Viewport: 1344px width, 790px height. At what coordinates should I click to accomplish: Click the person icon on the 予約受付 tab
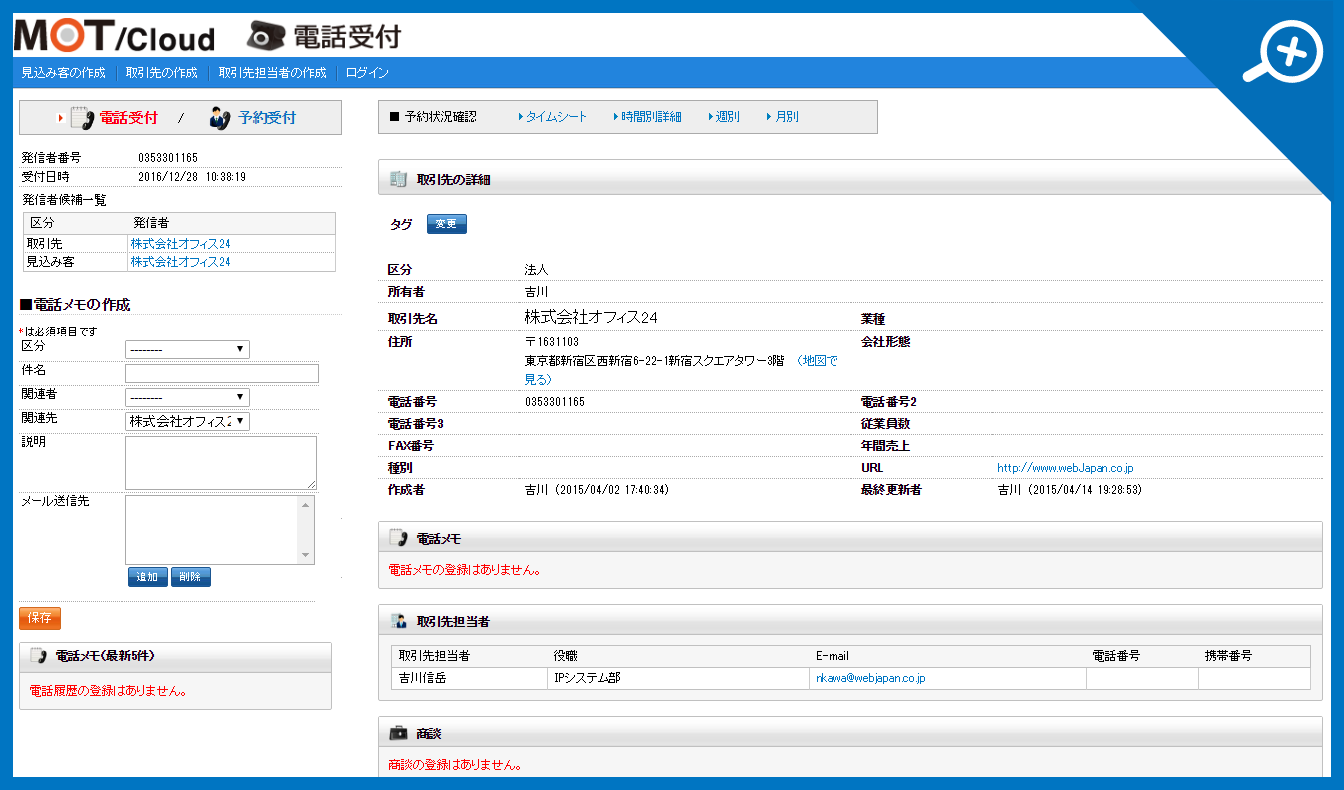pyautogui.click(x=218, y=117)
